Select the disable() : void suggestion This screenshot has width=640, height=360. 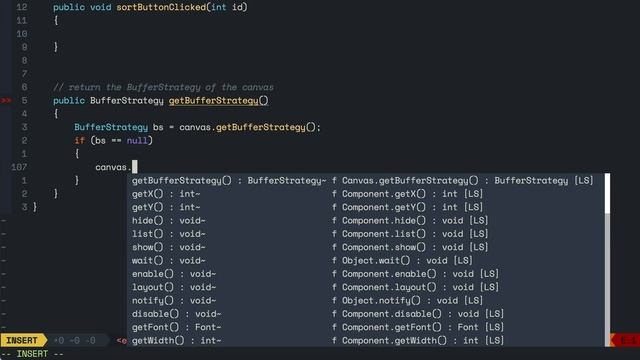click(x=366, y=314)
